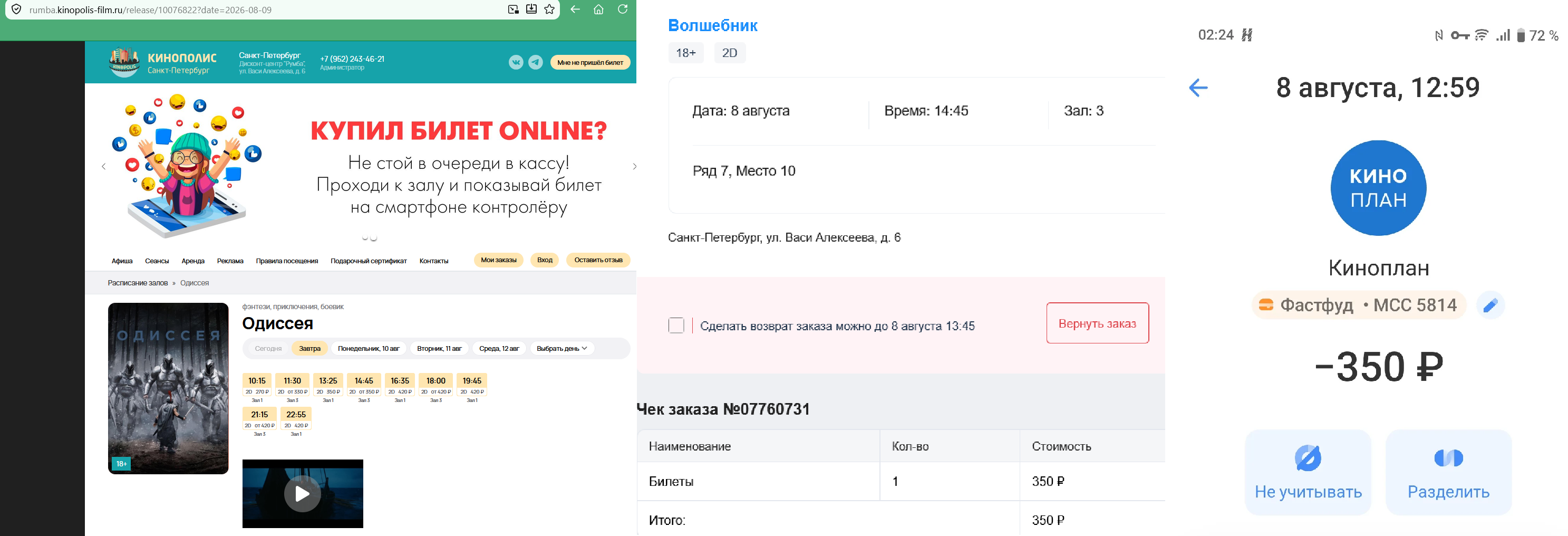Click the browser address bar URL

tap(150, 9)
